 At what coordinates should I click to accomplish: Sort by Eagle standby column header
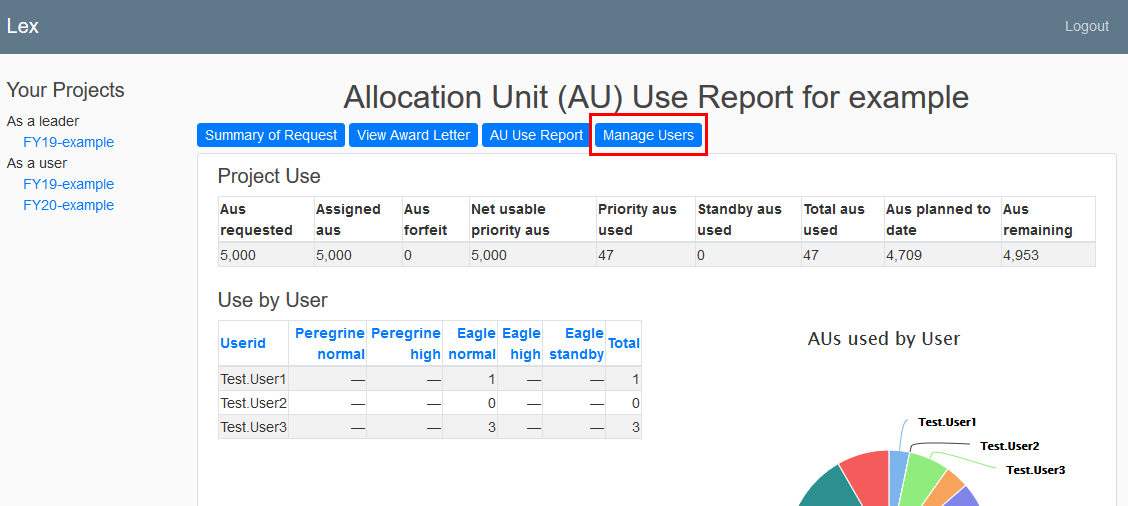(576, 343)
